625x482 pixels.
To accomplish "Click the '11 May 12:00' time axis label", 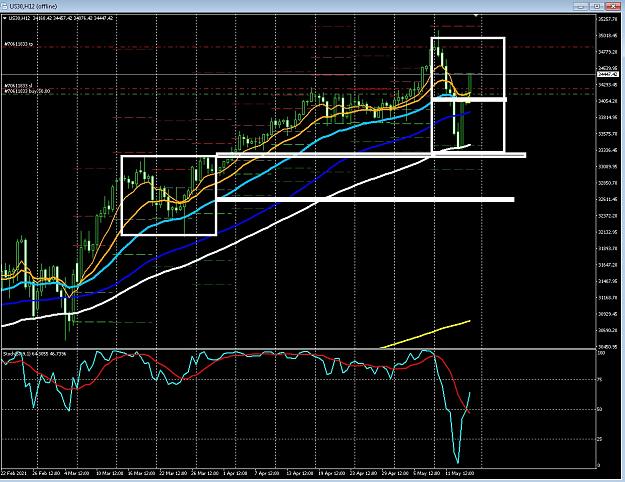I will [460, 473].
